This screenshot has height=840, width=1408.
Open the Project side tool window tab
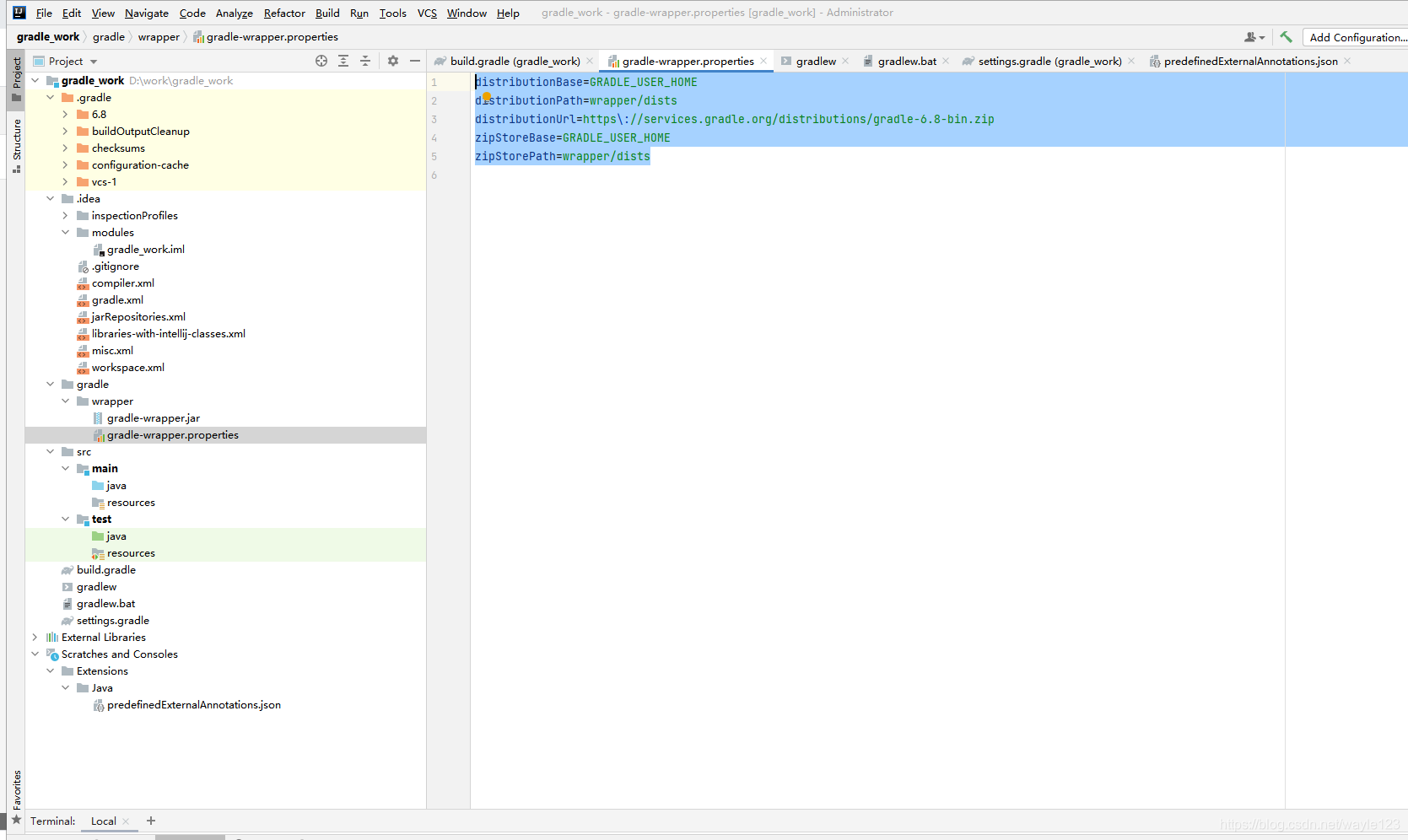pyautogui.click(x=16, y=80)
